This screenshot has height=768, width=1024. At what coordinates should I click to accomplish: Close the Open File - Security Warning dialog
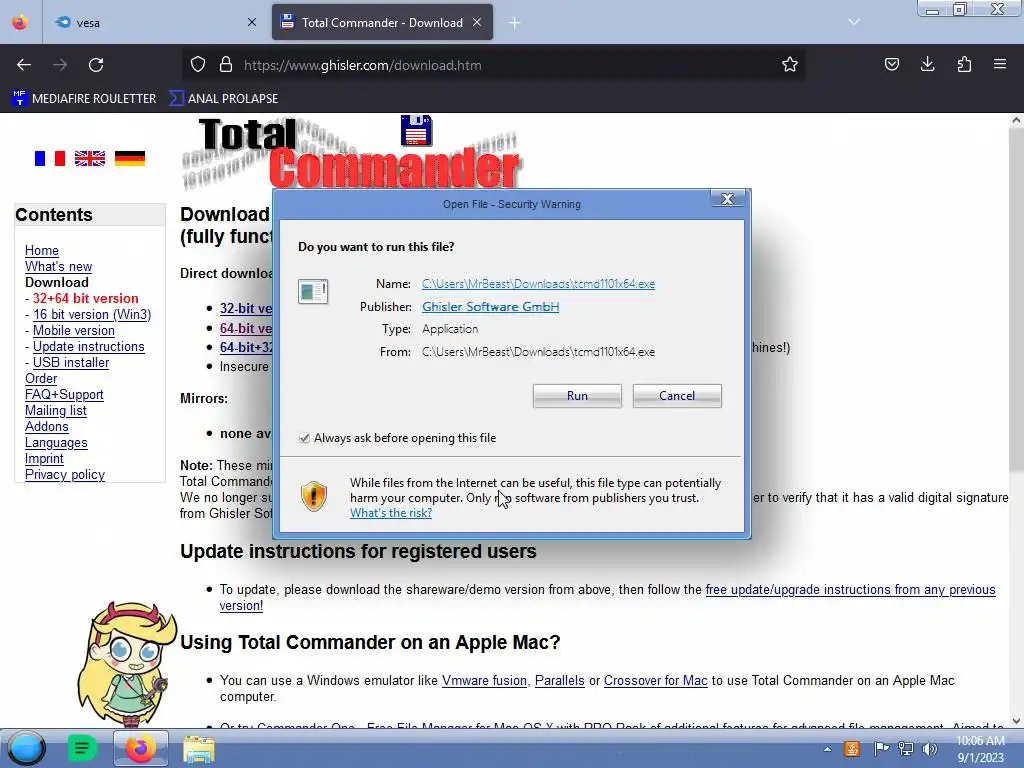[728, 199]
